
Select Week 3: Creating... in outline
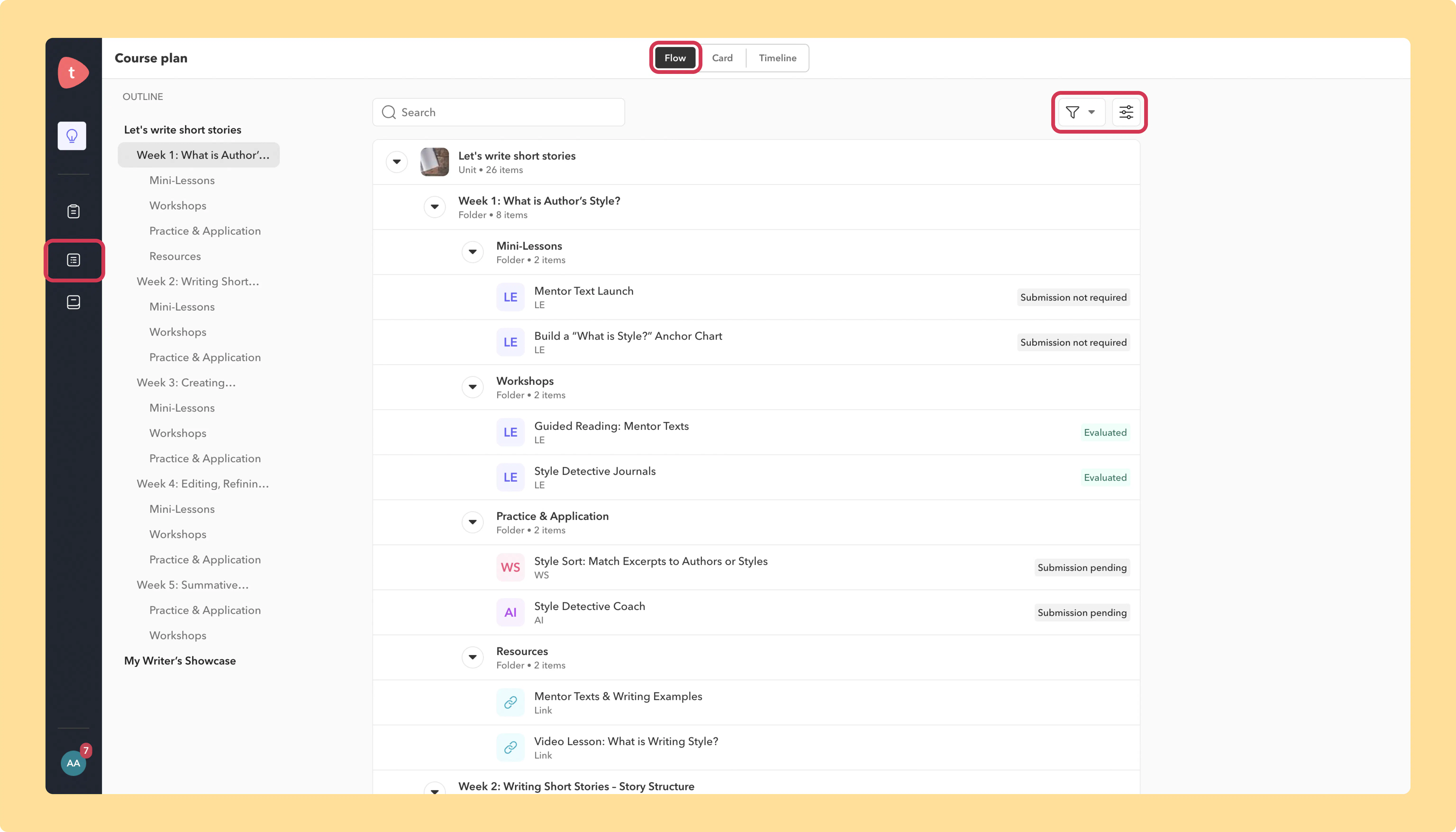click(186, 382)
